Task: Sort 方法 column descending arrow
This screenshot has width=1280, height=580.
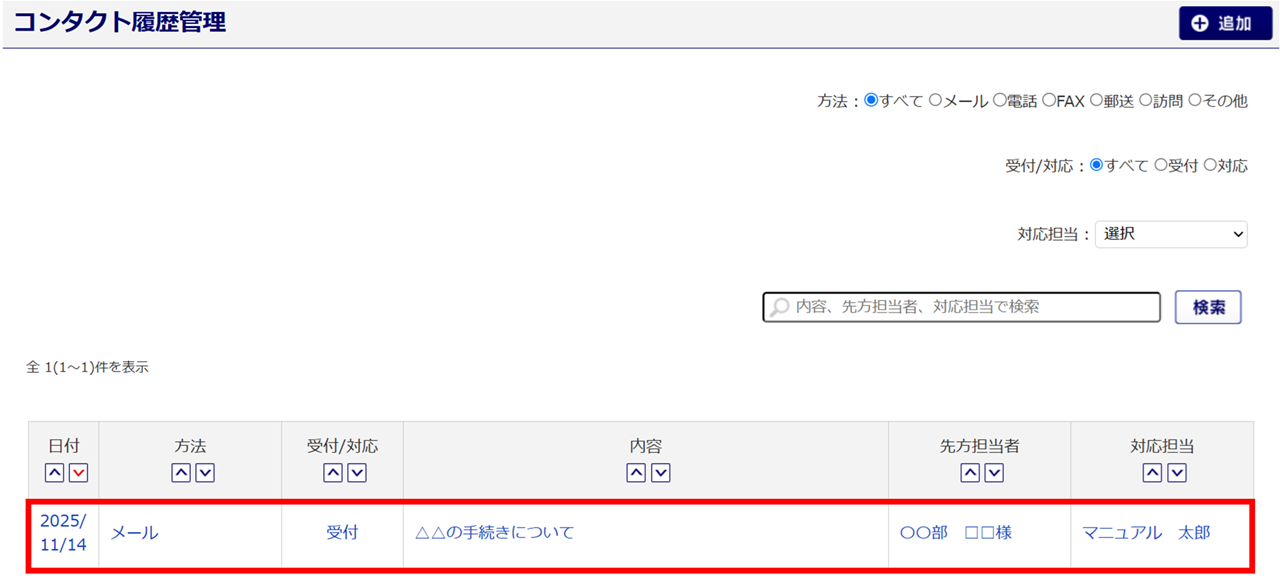Action: 205,473
